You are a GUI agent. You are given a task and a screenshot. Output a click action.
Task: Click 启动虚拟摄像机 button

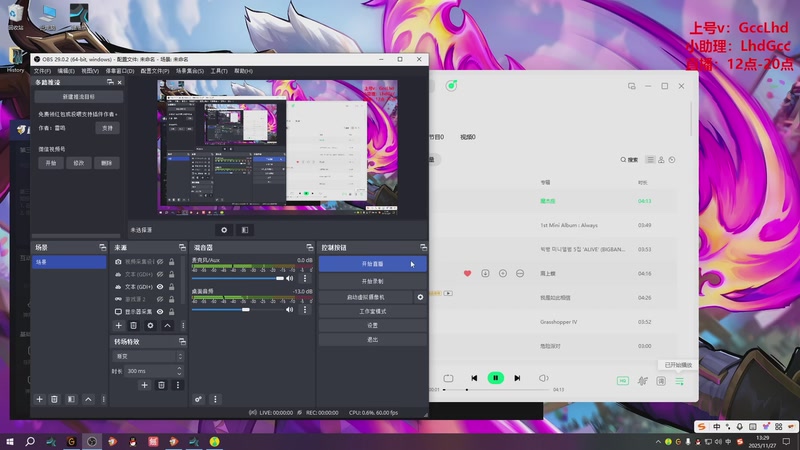click(366, 297)
